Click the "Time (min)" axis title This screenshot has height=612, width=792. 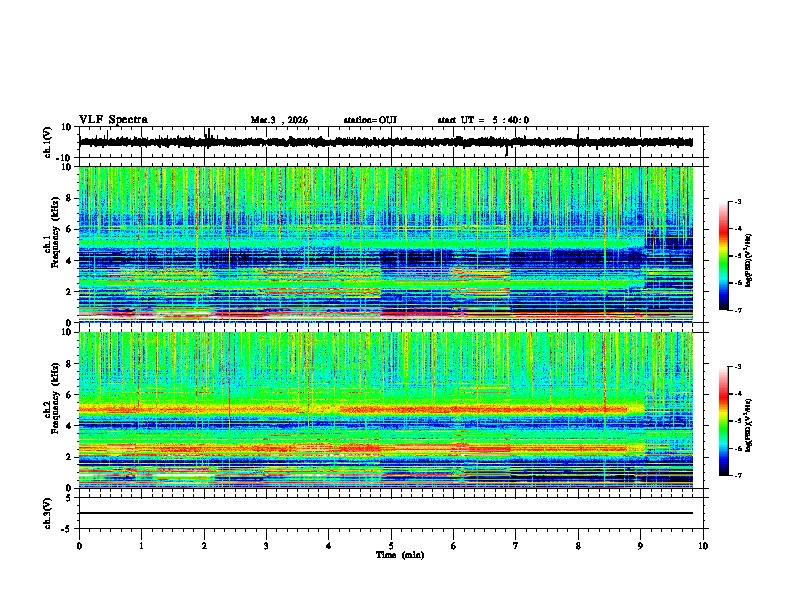[400, 555]
